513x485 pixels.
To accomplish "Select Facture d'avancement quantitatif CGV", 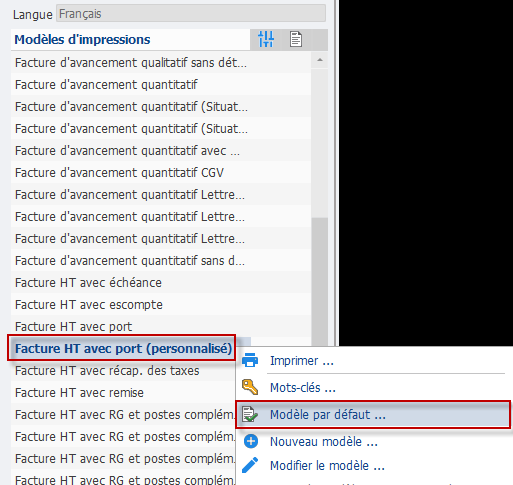I will pyautogui.click(x=161, y=173).
